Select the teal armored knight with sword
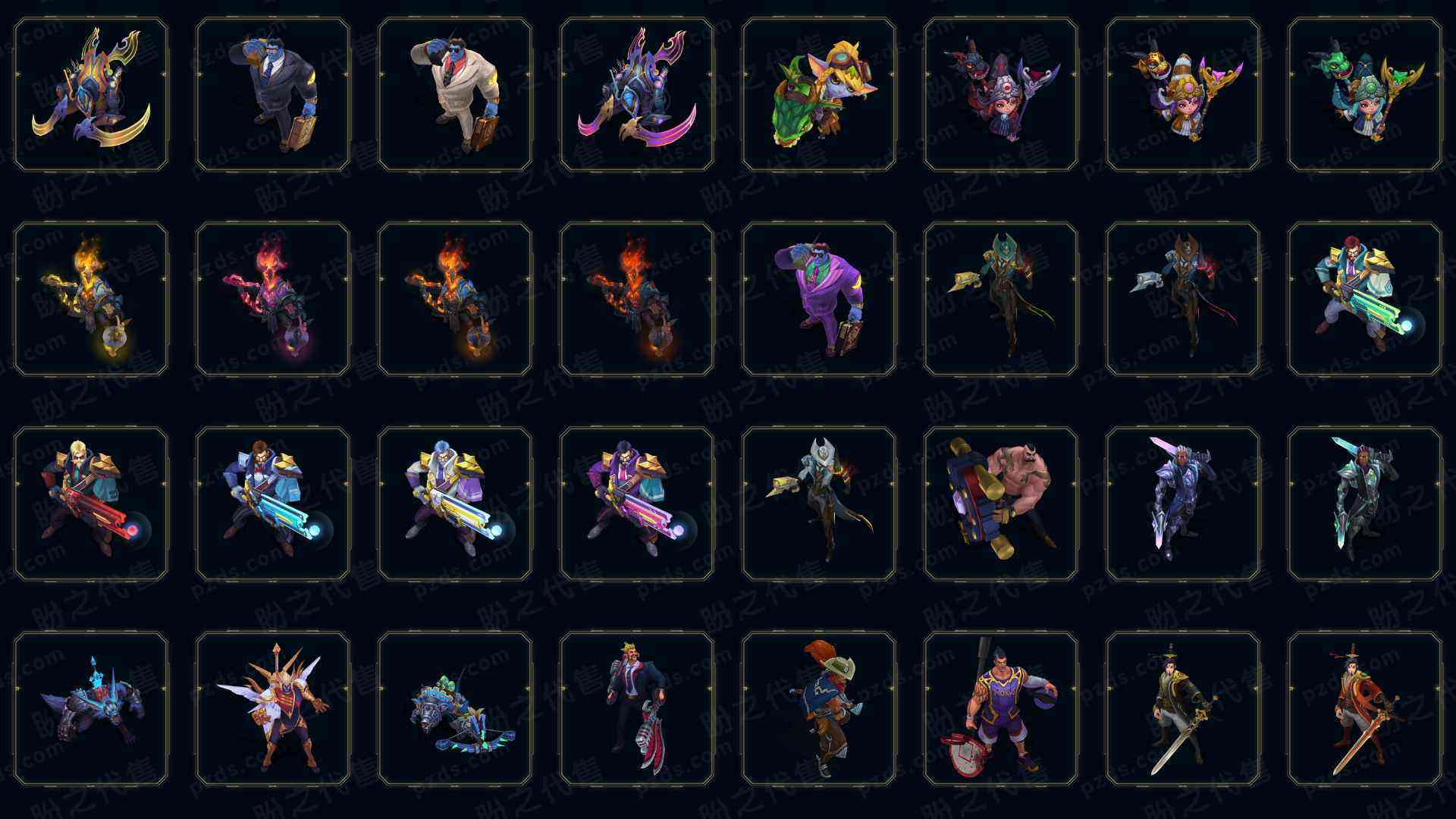This screenshot has width=1456, height=819. (1365, 504)
